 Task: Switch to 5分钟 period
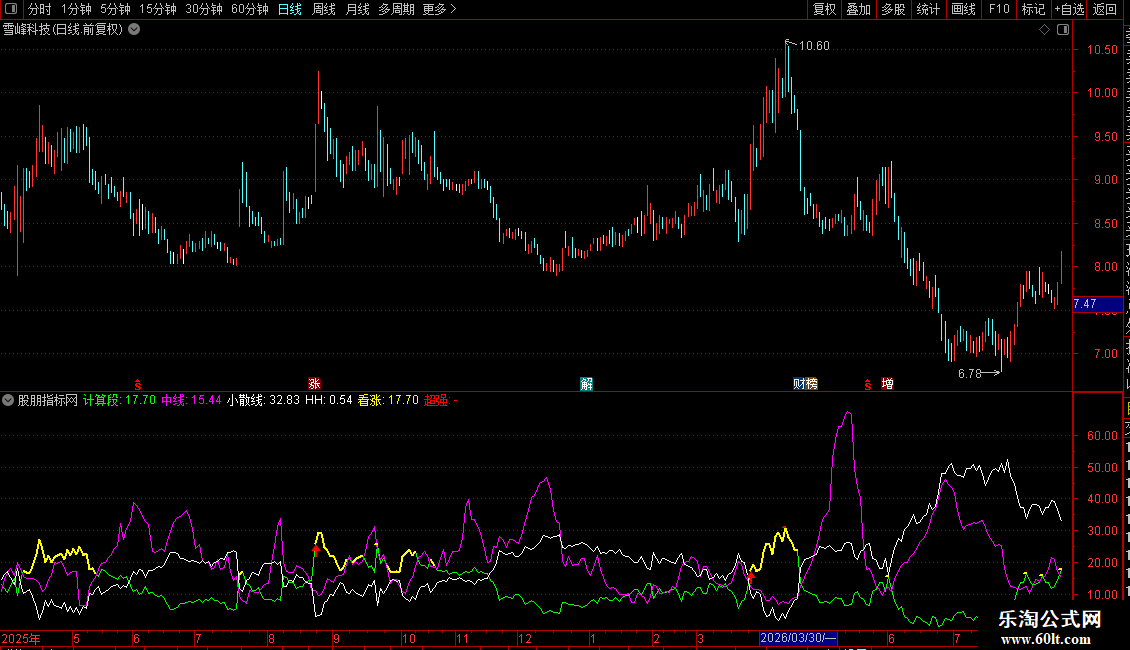pyautogui.click(x=115, y=9)
